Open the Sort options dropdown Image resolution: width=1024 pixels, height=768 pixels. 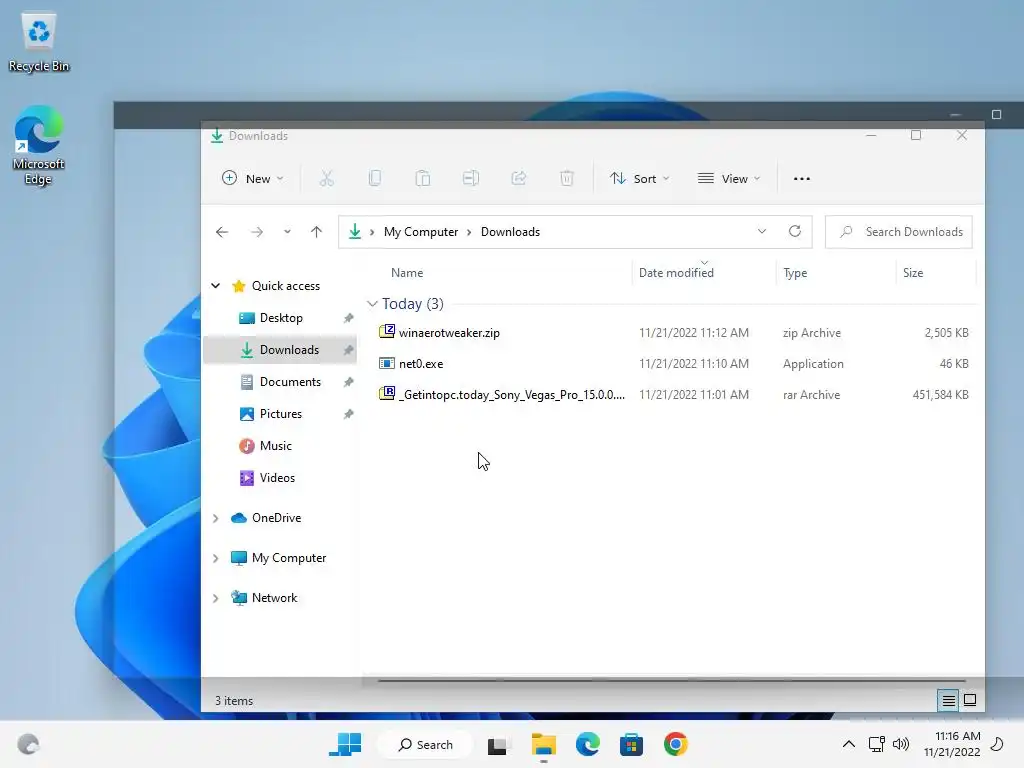pyautogui.click(x=640, y=178)
